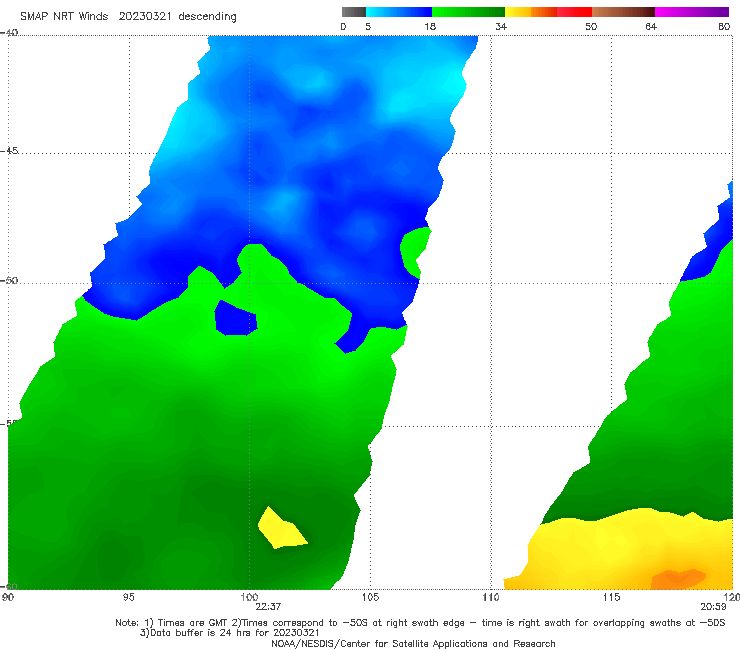Screen dimensions: 740x650
Task: Click the longitude axis label '105'
Action: (x=370, y=597)
